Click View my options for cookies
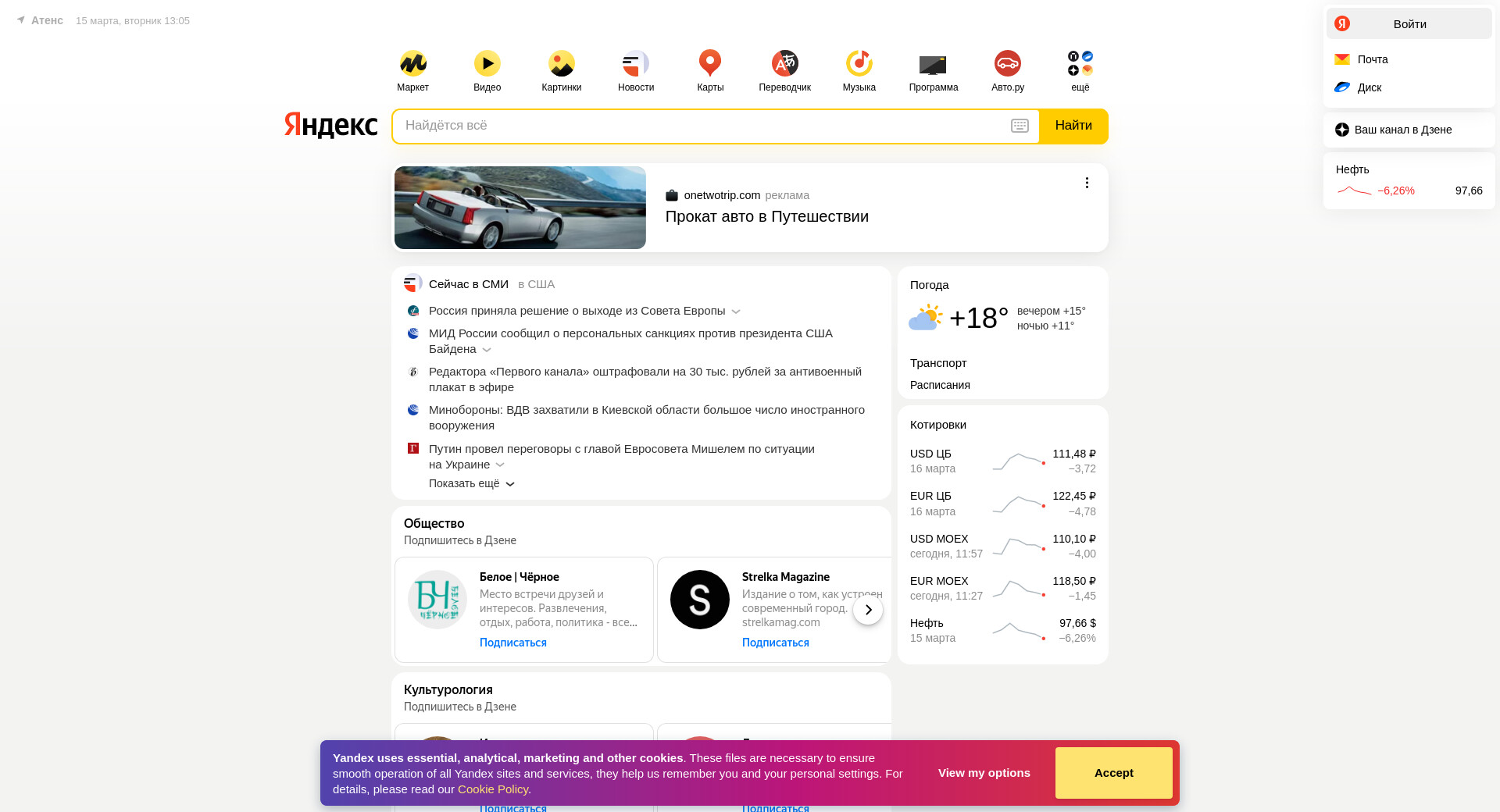1500x812 pixels. (984, 773)
